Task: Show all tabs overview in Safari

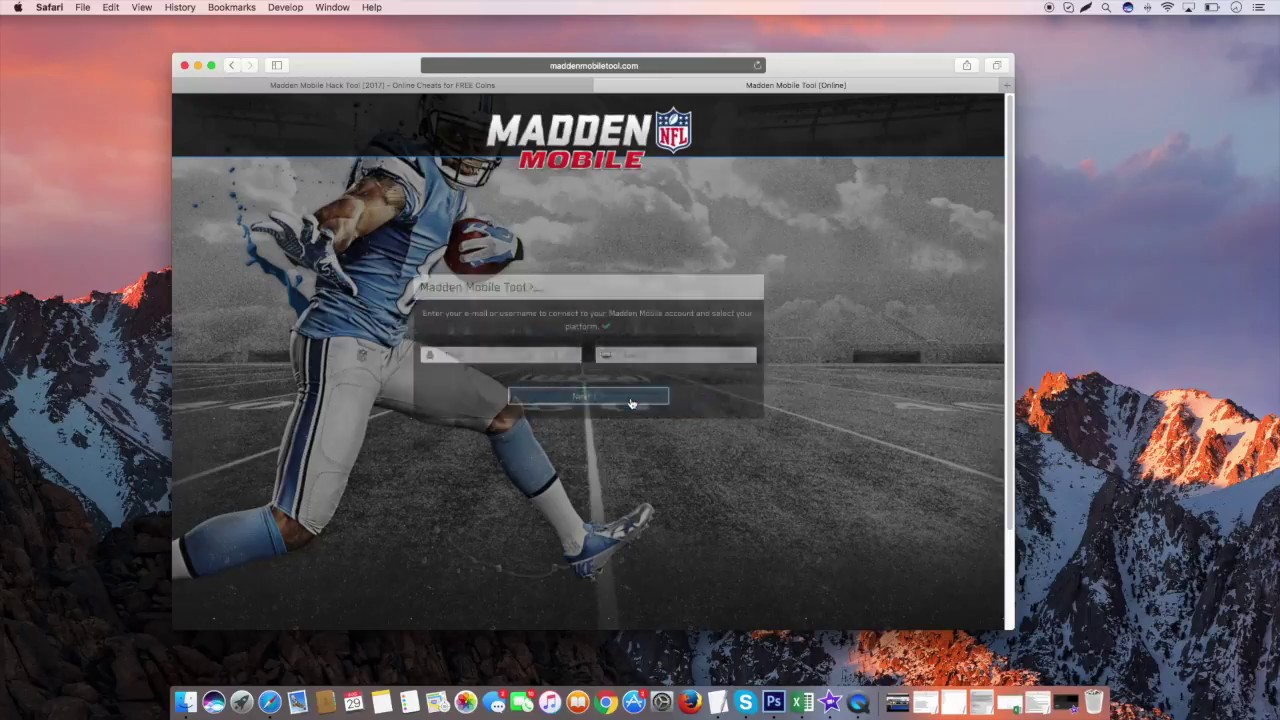Action: pyautogui.click(x=996, y=65)
